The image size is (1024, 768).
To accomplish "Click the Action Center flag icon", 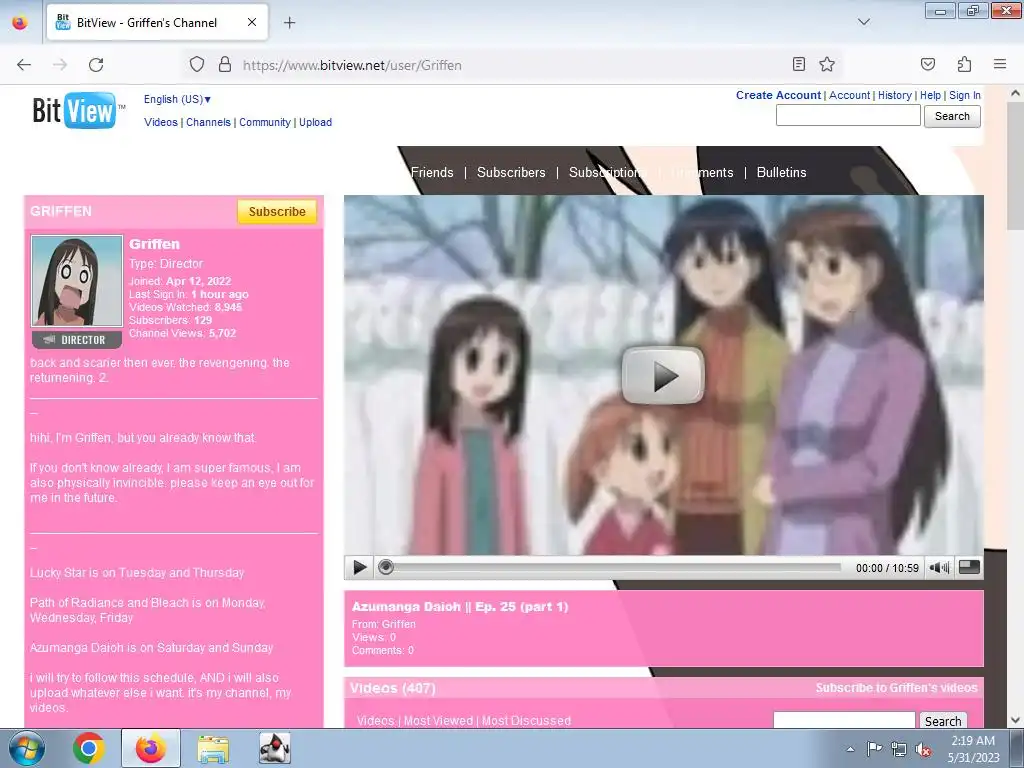I will [874, 749].
